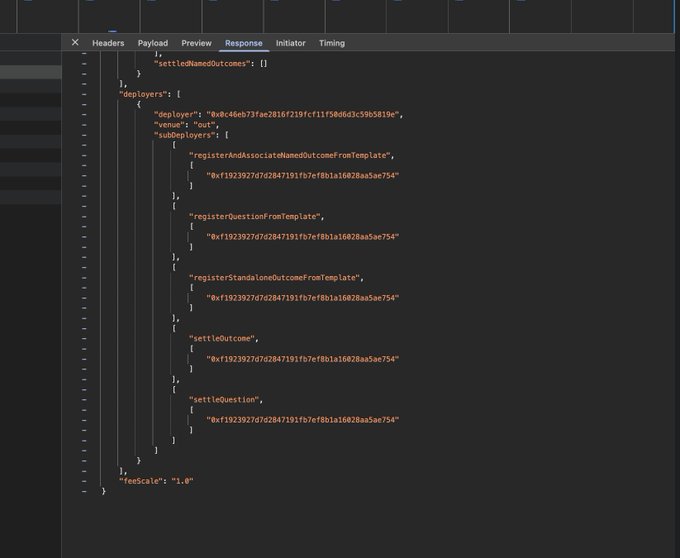Image resolution: width=680 pixels, height=558 pixels.
Task: Click the empty array after settledNamedOutcomes
Action: point(263,64)
